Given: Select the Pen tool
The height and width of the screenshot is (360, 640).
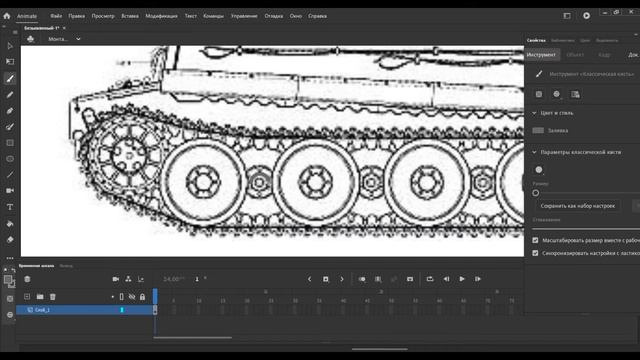Looking at the screenshot, I should [x=10, y=111].
